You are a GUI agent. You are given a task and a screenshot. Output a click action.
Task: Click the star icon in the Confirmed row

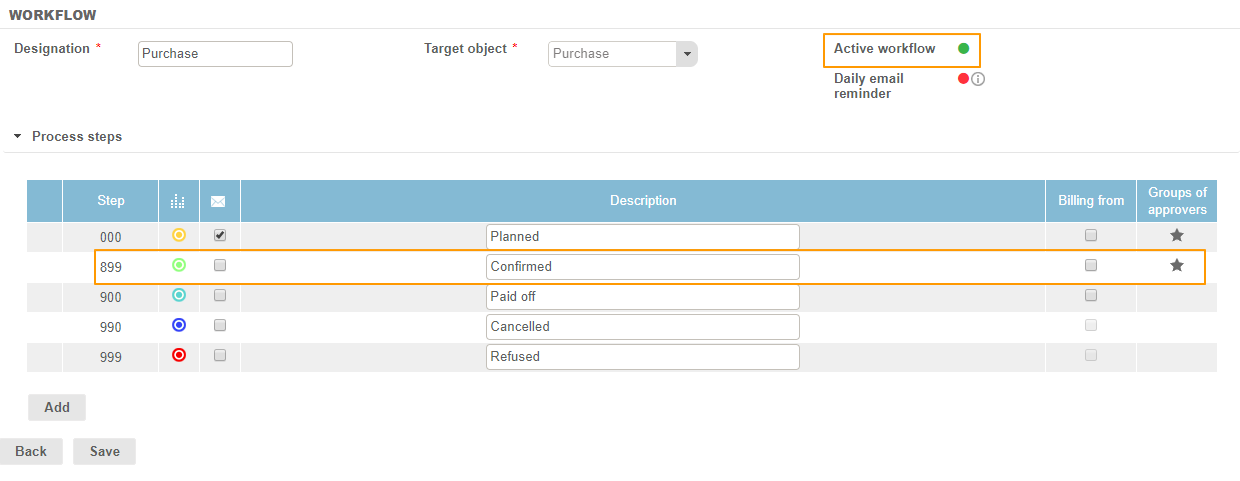pos(1177,266)
